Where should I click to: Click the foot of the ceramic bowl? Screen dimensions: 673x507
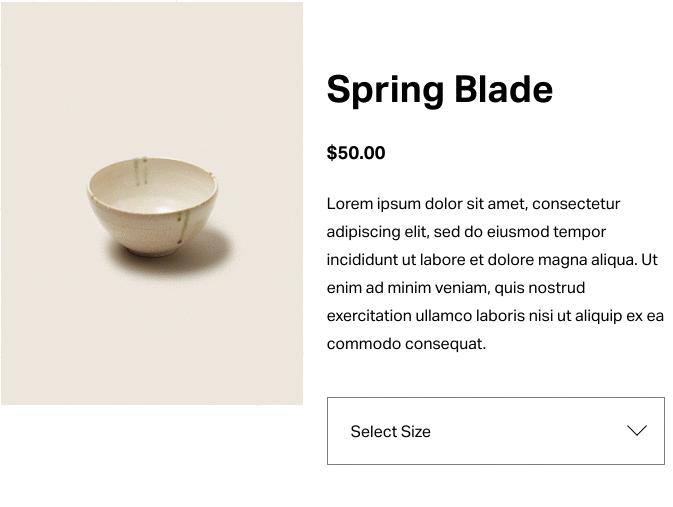tap(151, 251)
